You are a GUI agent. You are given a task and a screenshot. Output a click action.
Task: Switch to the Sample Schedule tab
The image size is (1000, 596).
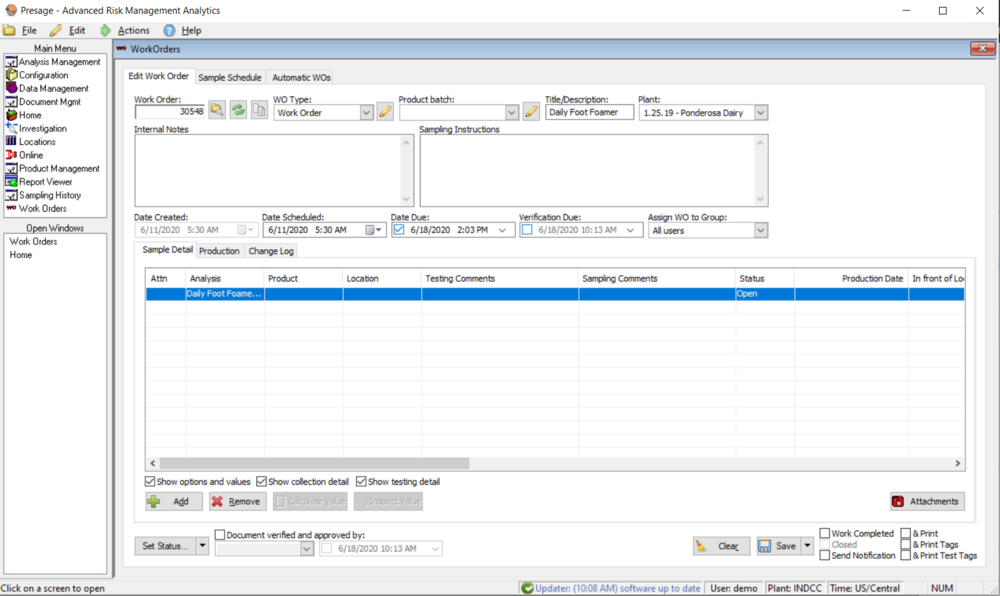[x=229, y=77]
